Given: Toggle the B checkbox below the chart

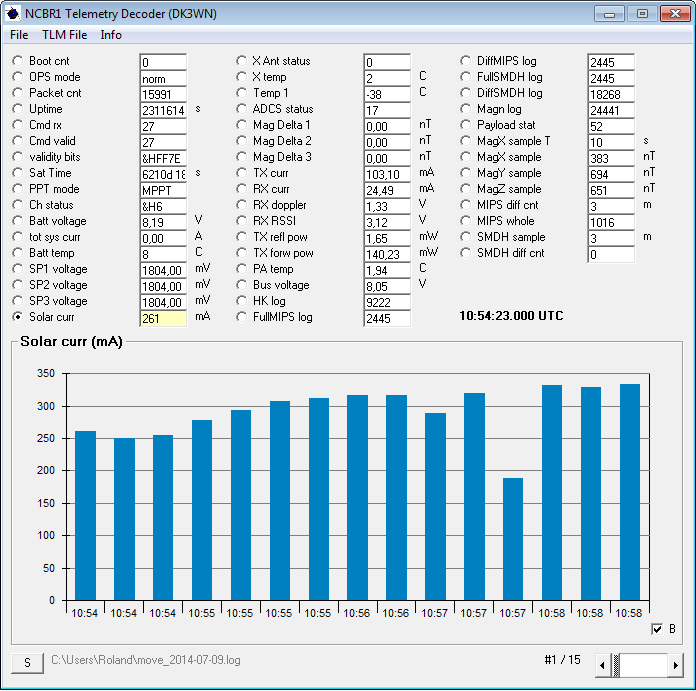Looking at the screenshot, I should [x=657, y=629].
